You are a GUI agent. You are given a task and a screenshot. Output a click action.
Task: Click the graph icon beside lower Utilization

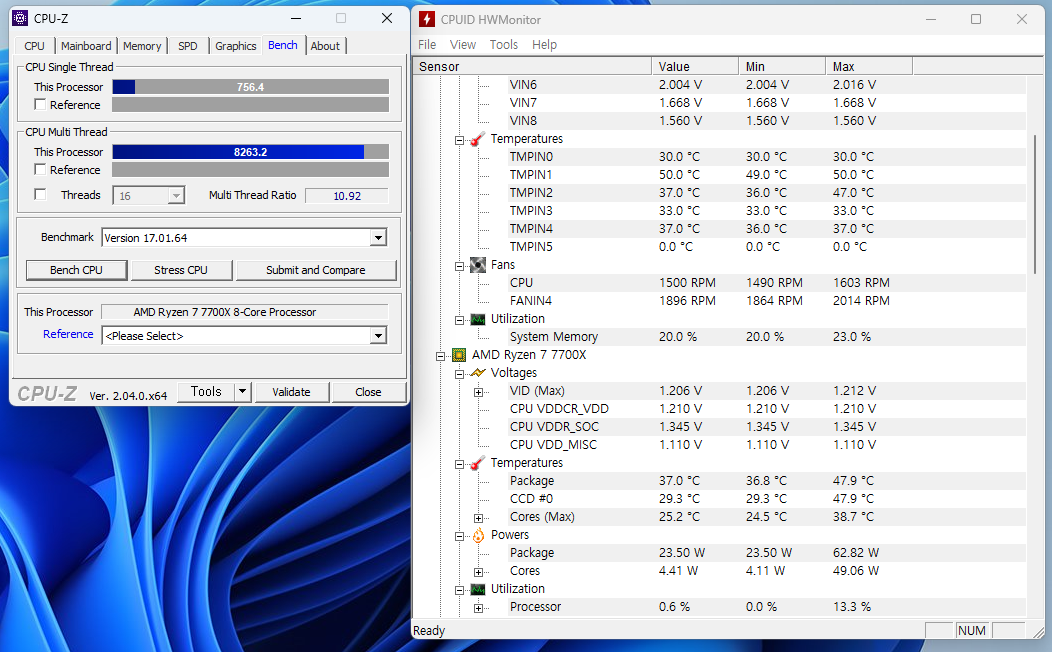pos(478,589)
